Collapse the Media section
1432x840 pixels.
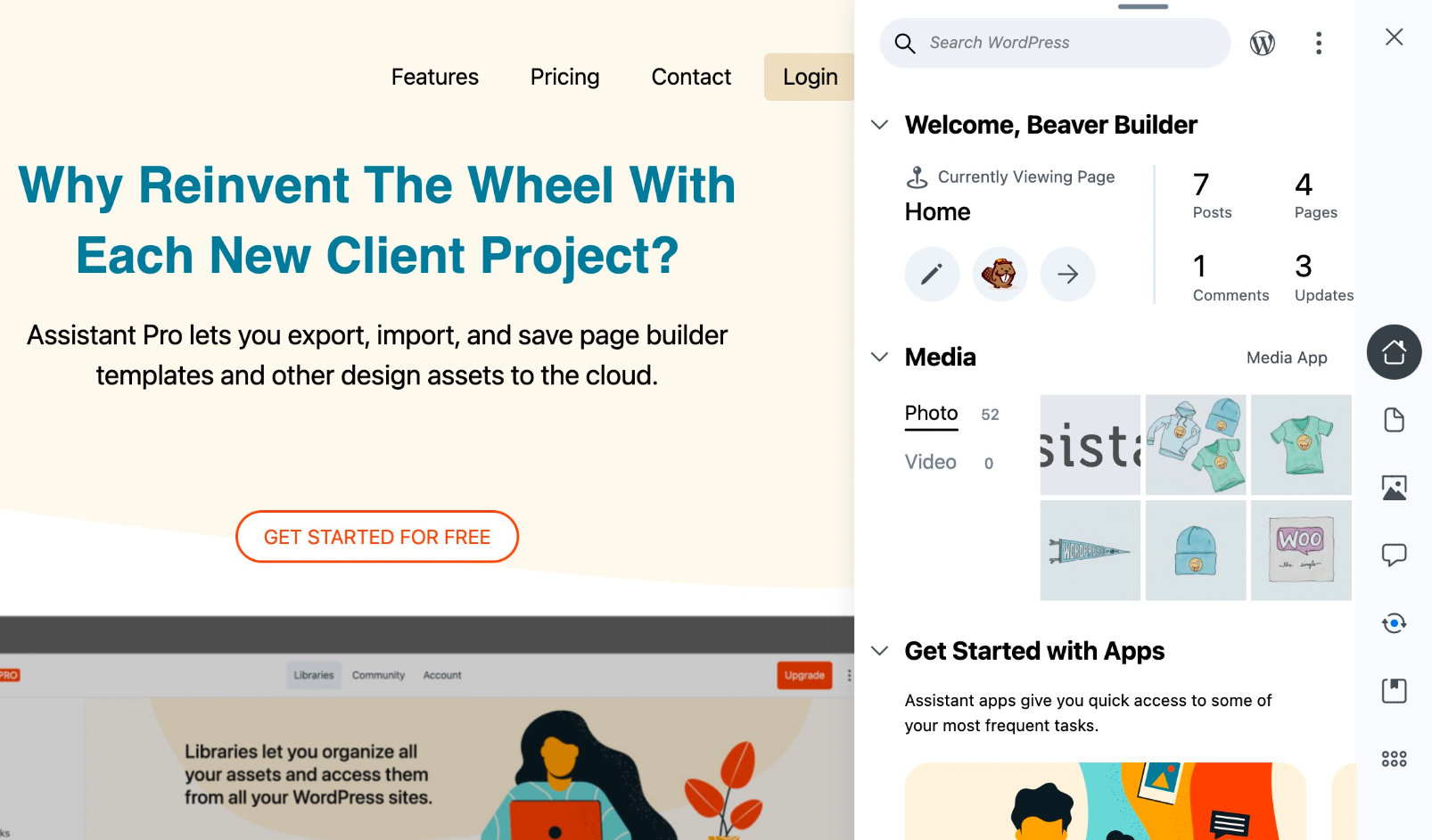[880, 358]
